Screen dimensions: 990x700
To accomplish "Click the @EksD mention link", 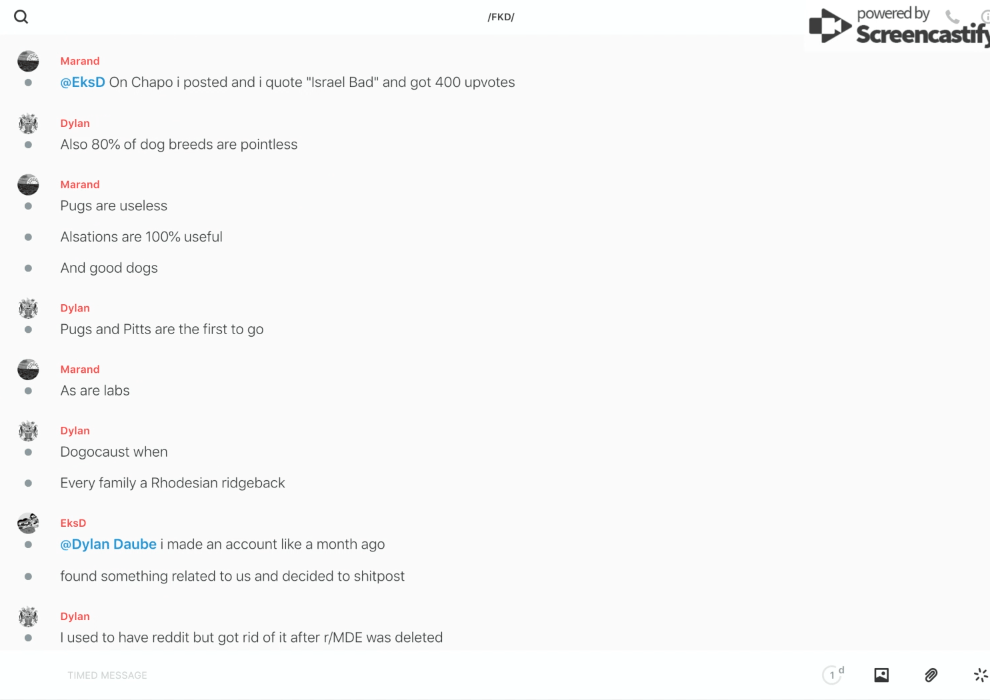I will pos(82,82).
